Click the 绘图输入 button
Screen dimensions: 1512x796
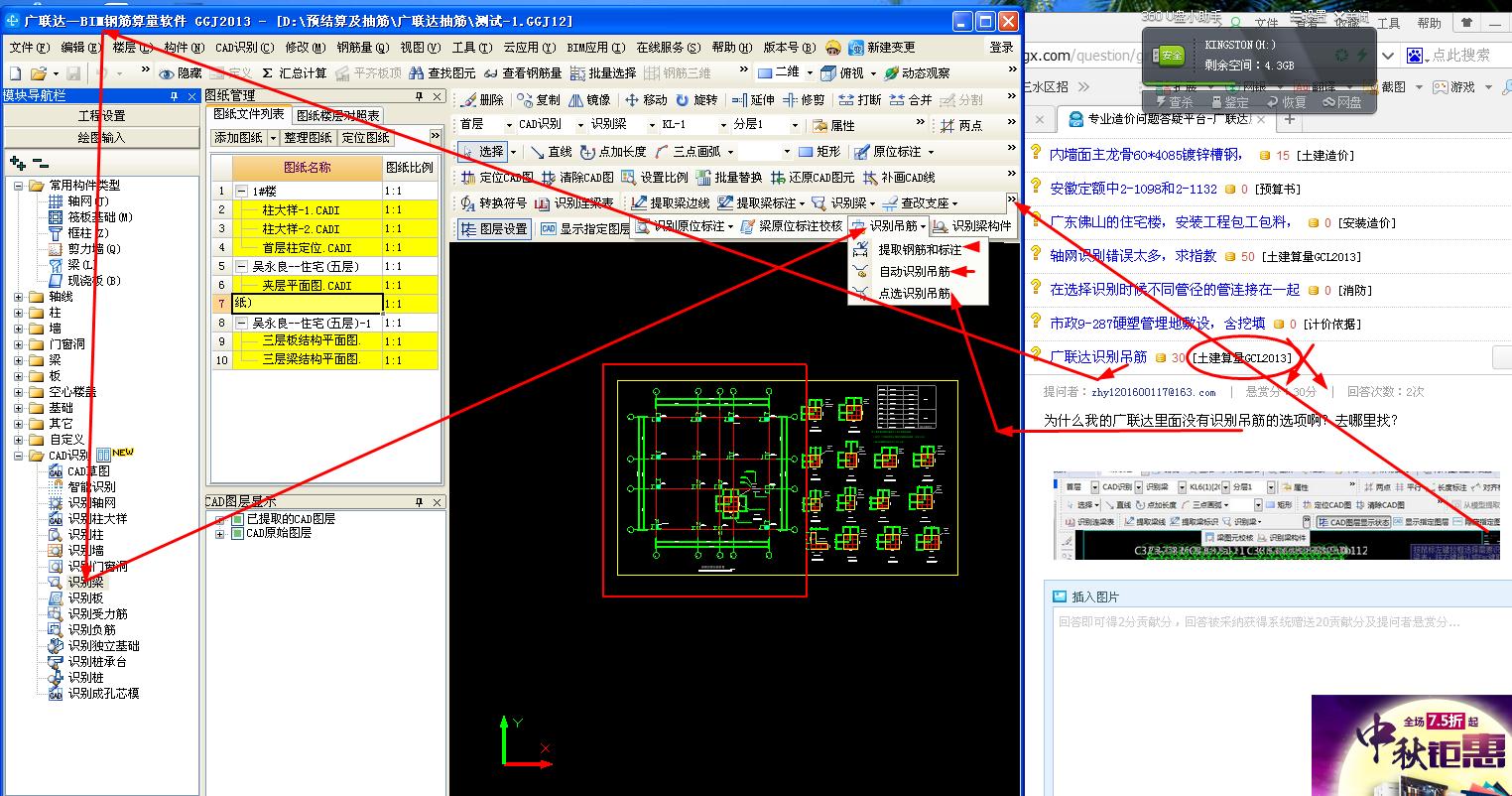pos(101,138)
